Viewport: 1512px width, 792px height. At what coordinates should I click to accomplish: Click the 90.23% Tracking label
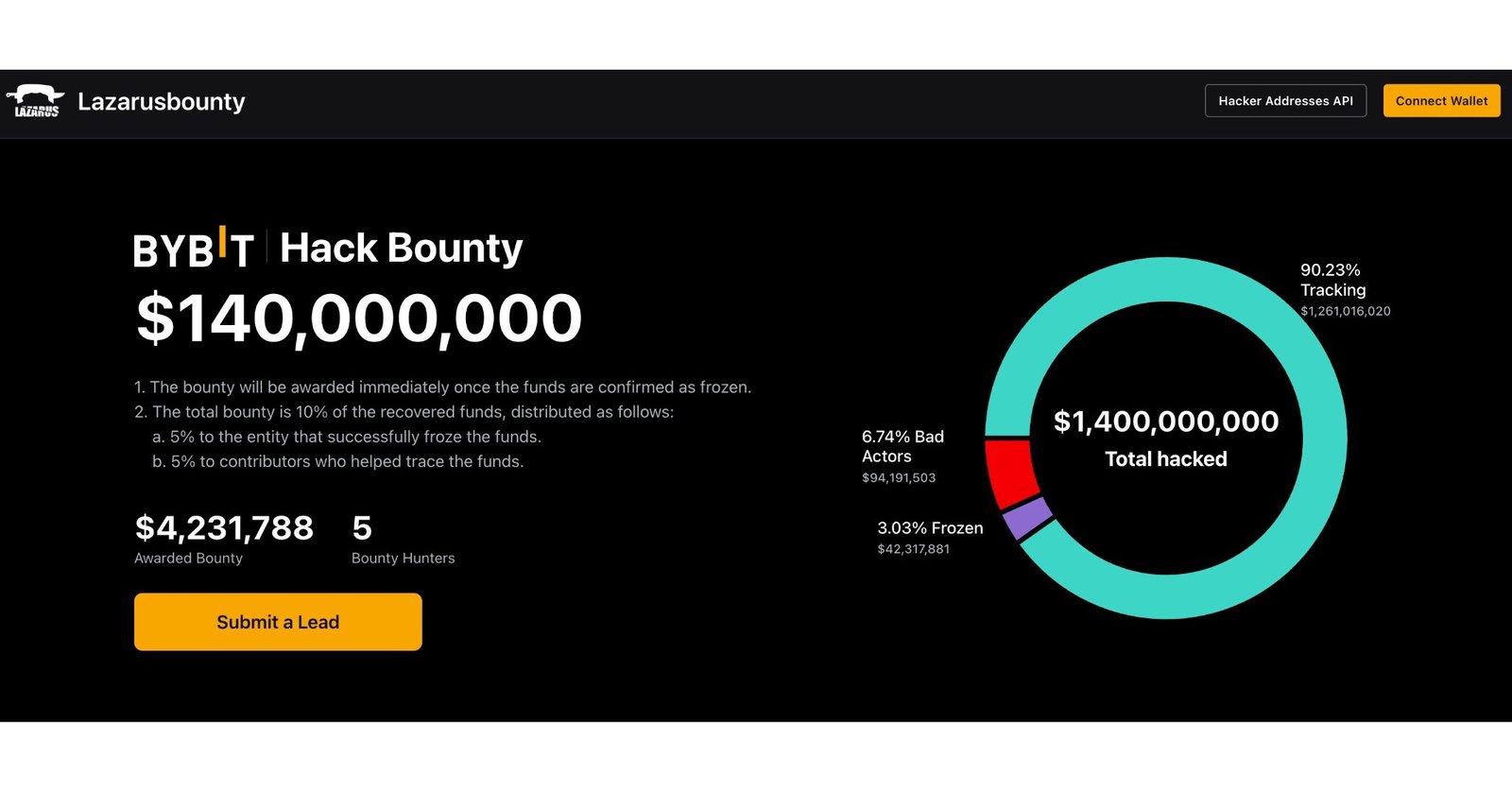pos(1332,280)
